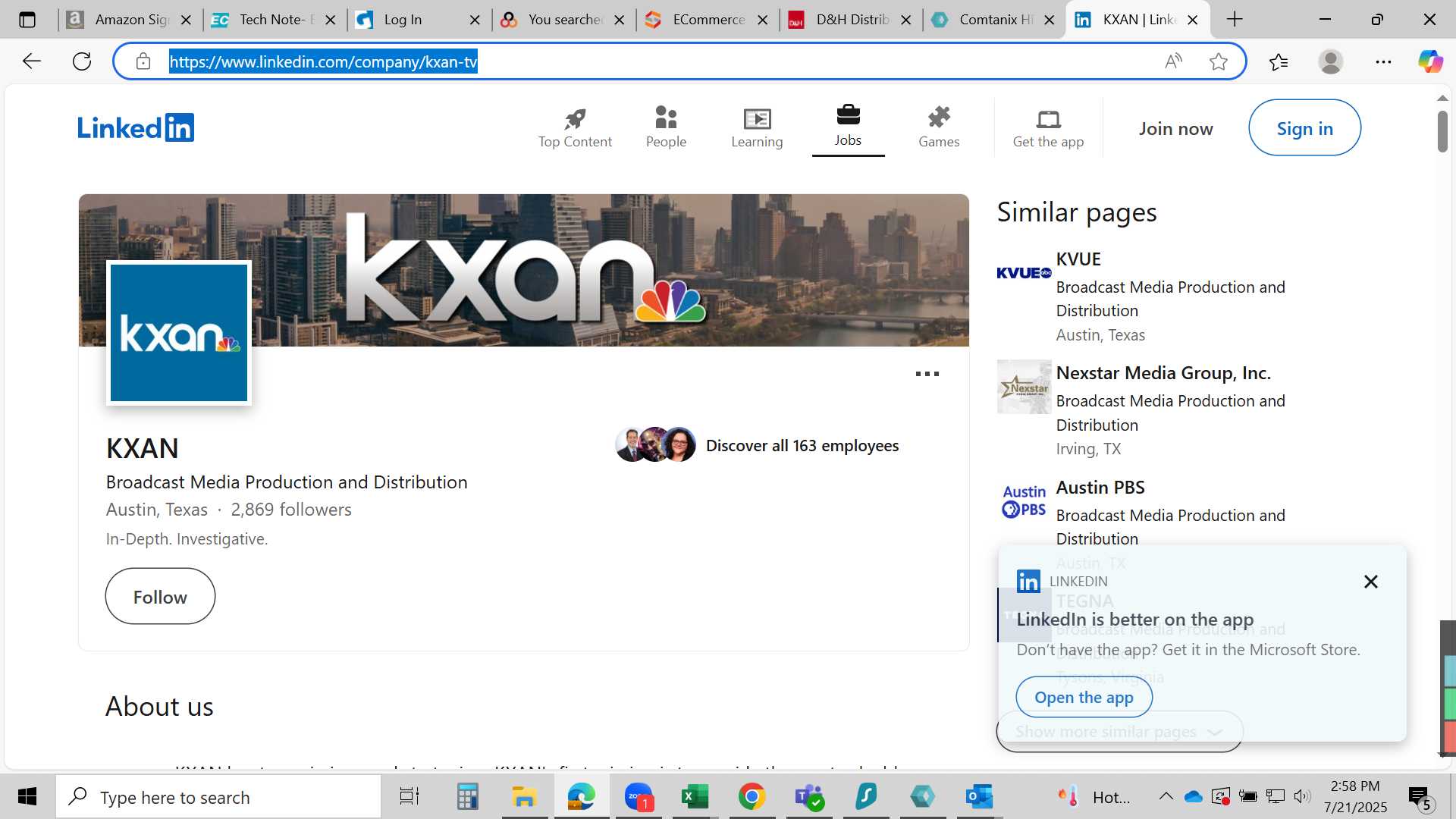
Task: Open Edge Settings and more menu
Action: (x=1383, y=61)
